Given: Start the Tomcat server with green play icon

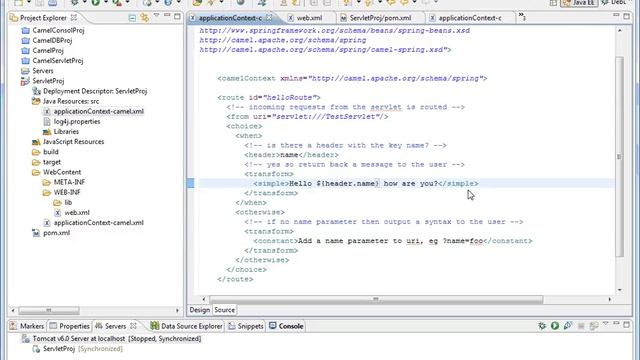Looking at the screenshot, I should coord(555,325).
